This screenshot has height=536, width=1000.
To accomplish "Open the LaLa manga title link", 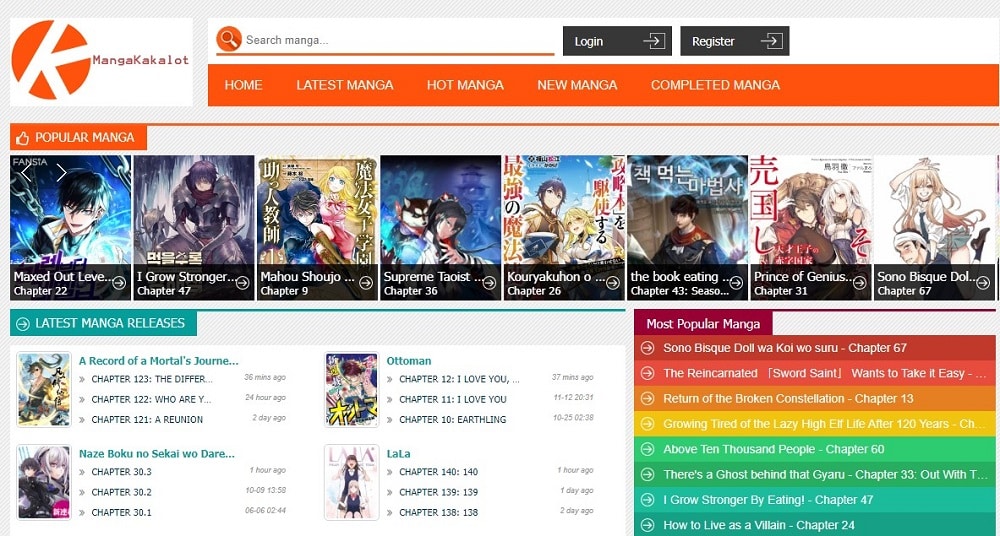I will pos(398,454).
